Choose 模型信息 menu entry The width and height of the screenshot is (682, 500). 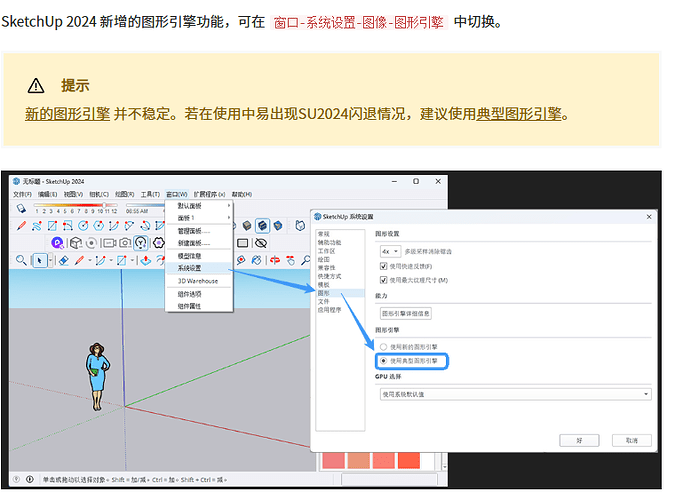[x=198, y=256]
